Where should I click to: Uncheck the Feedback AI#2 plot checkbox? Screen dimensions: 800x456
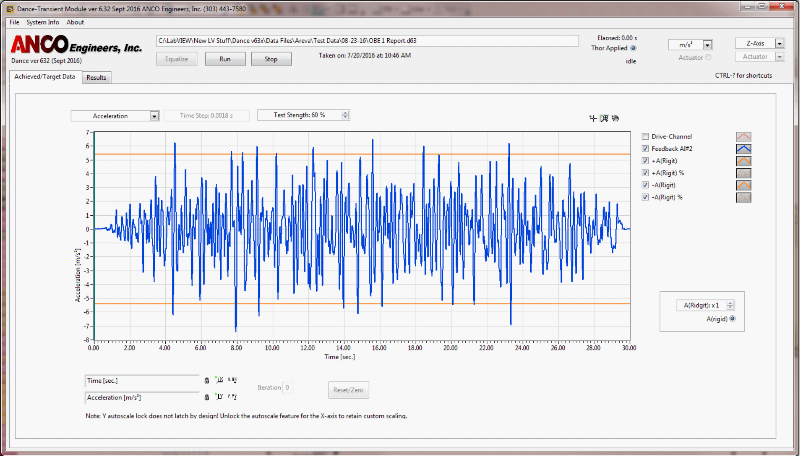(x=645, y=148)
